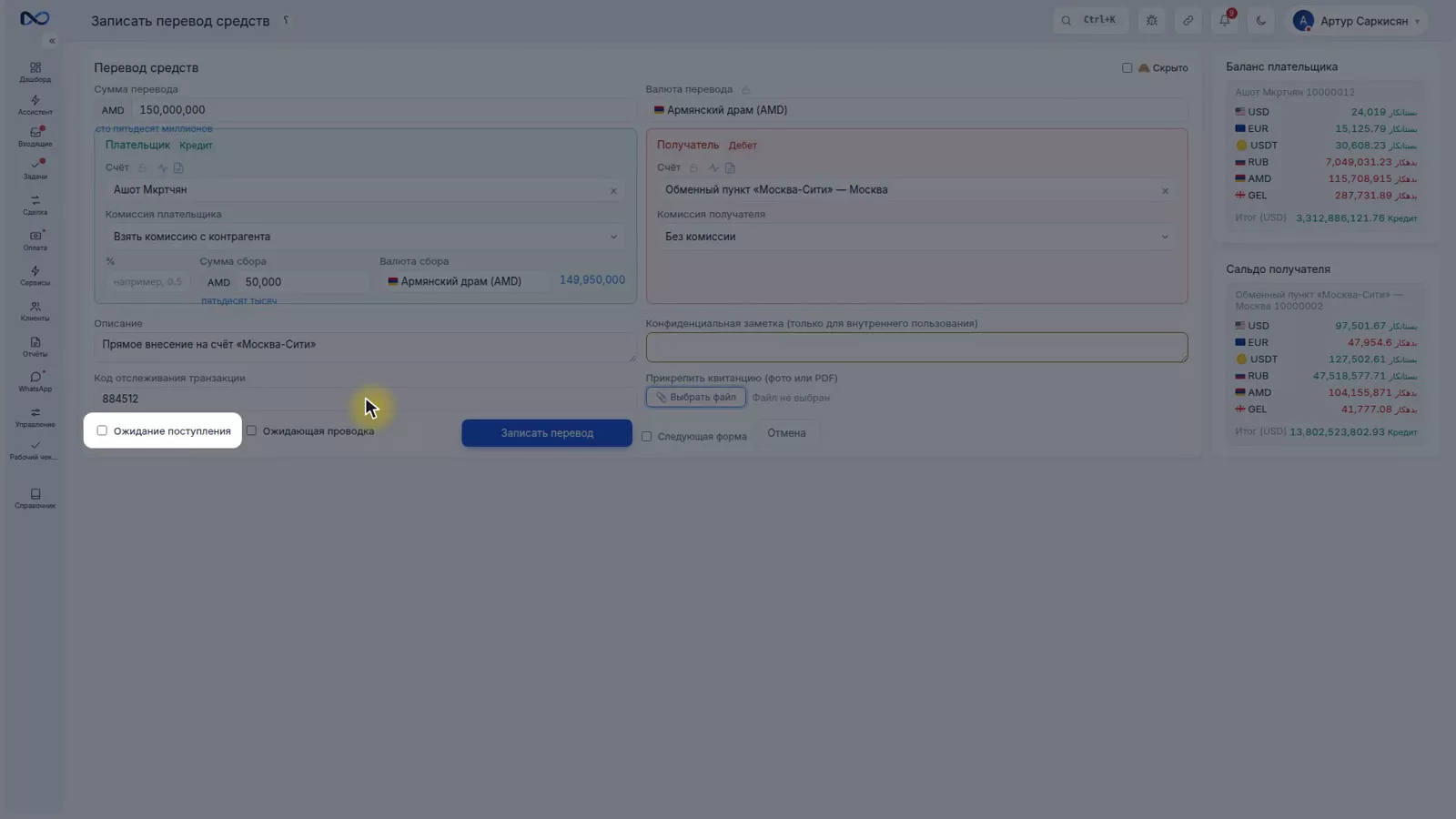This screenshot has width=1456, height=819.
Task: Click the Отмена button
Action: pos(786,433)
